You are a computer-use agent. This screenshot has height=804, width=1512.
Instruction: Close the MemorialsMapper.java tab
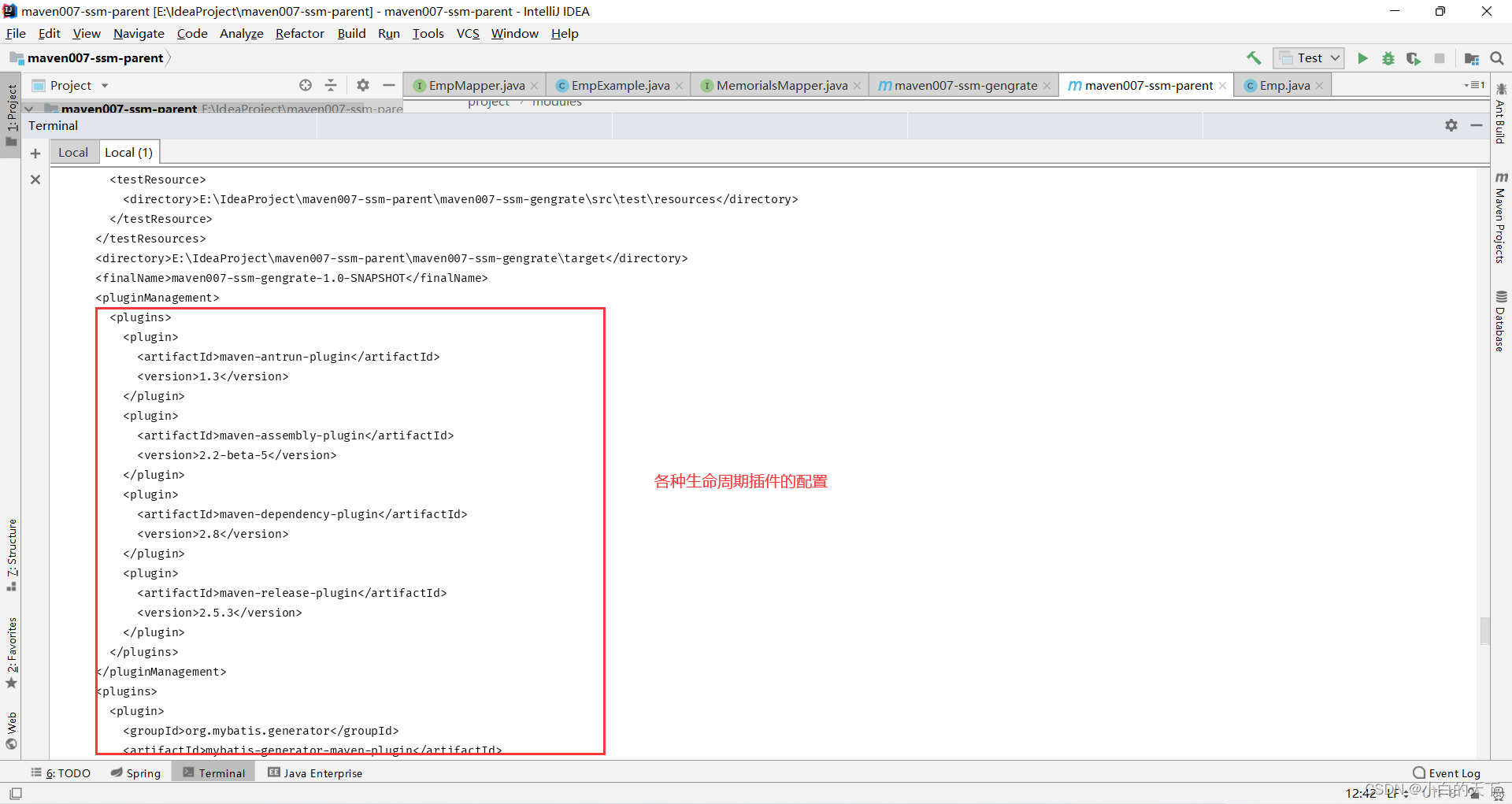click(857, 86)
